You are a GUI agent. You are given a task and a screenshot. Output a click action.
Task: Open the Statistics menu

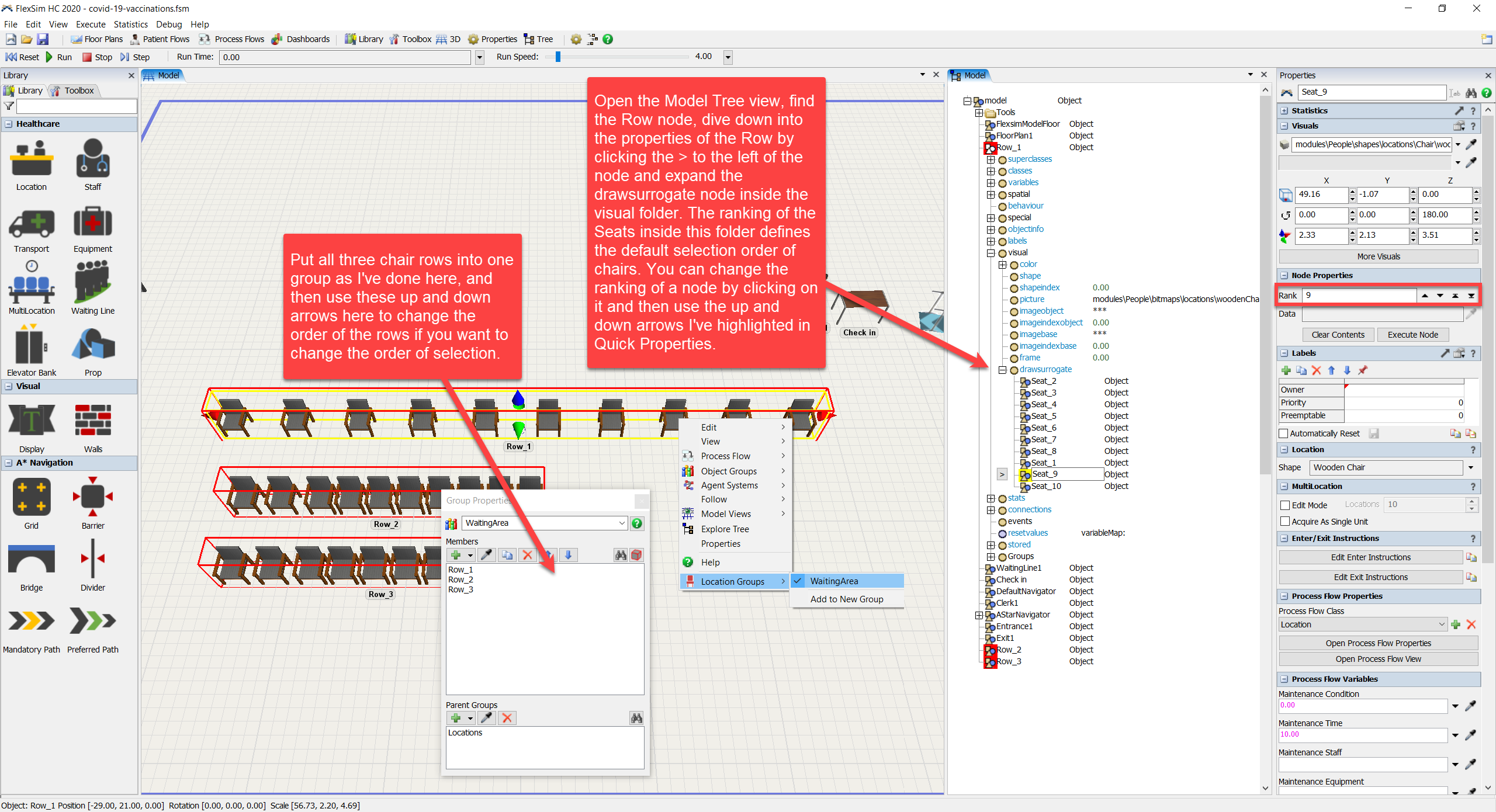(130, 24)
